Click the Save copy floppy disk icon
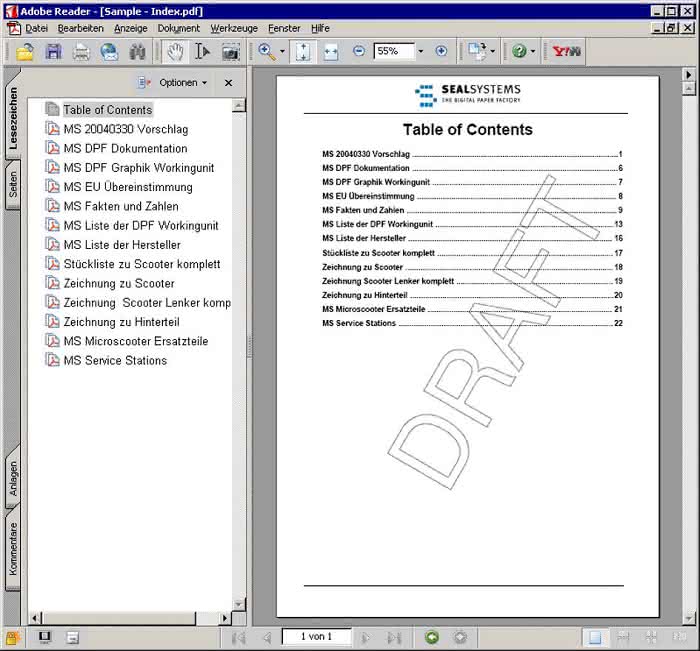Screen dimensions: 700x651 click(53, 52)
